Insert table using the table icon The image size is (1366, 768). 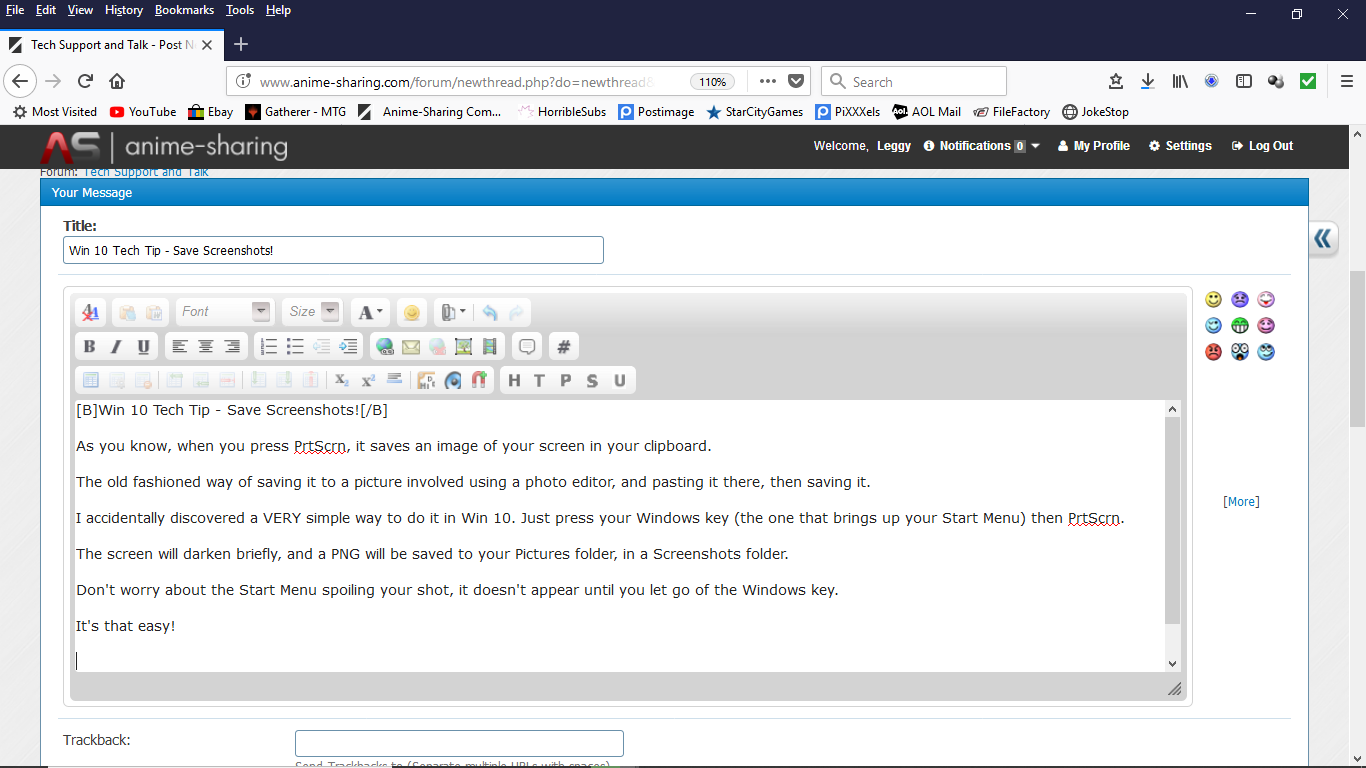point(90,380)
